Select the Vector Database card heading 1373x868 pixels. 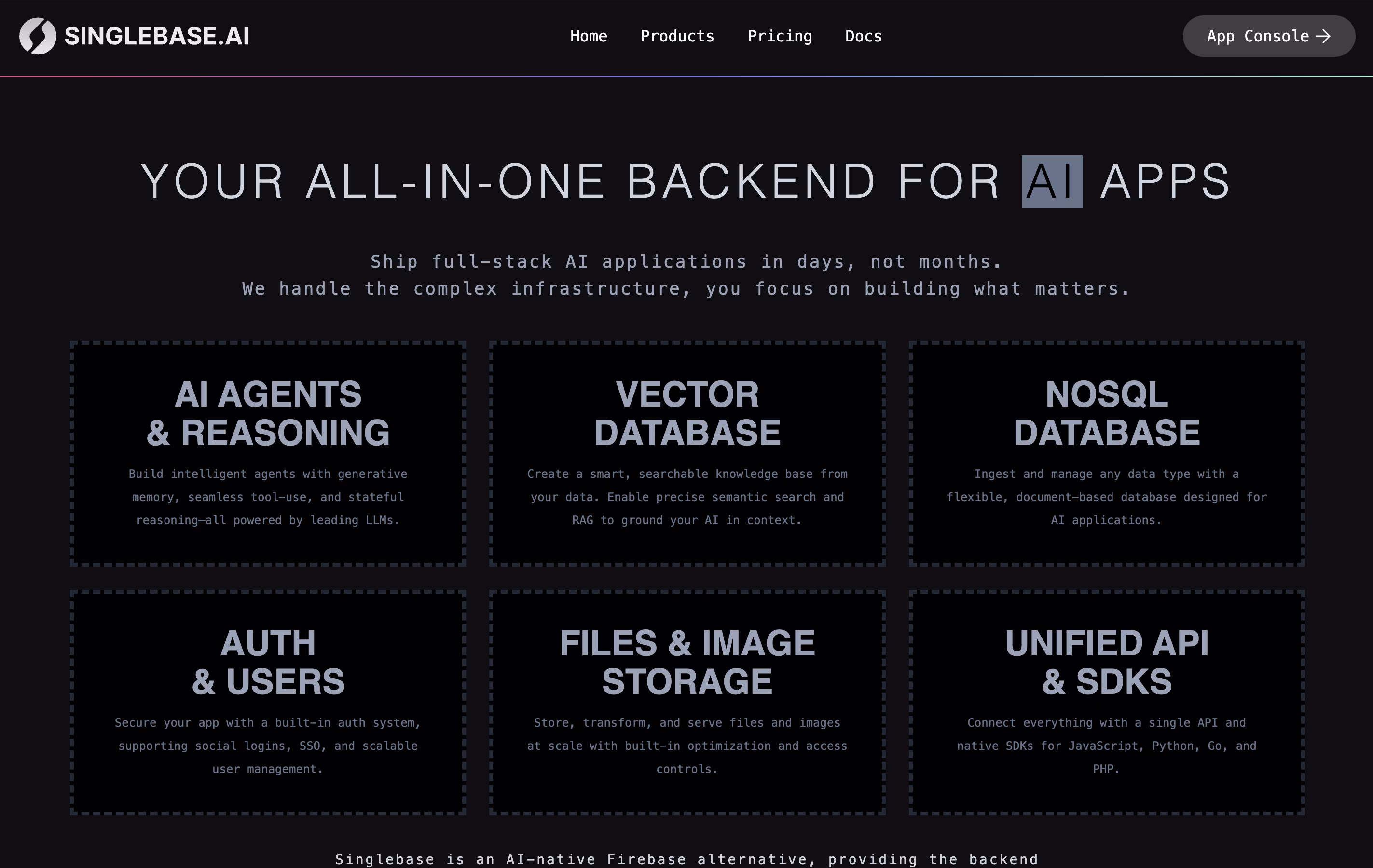[687, 413]
